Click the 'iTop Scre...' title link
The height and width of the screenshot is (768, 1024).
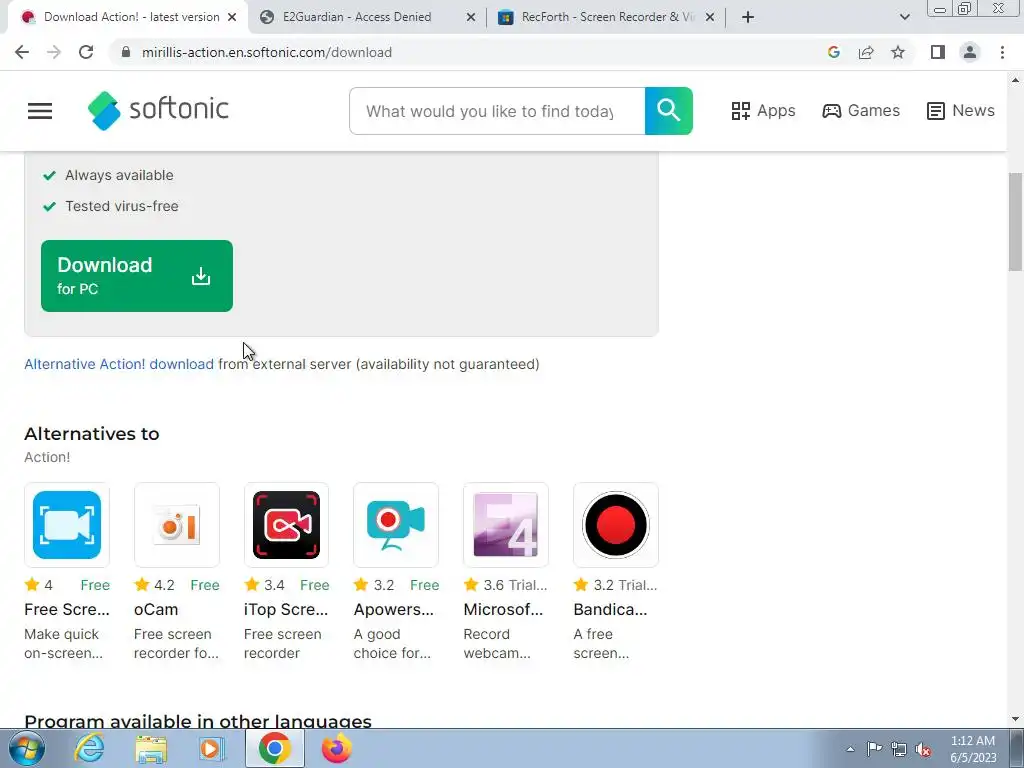point(286,609)
